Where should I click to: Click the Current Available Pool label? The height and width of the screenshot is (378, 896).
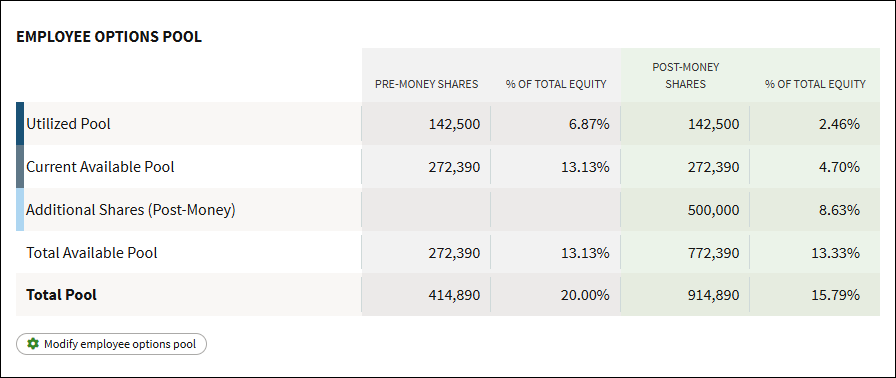pos(101,167)
